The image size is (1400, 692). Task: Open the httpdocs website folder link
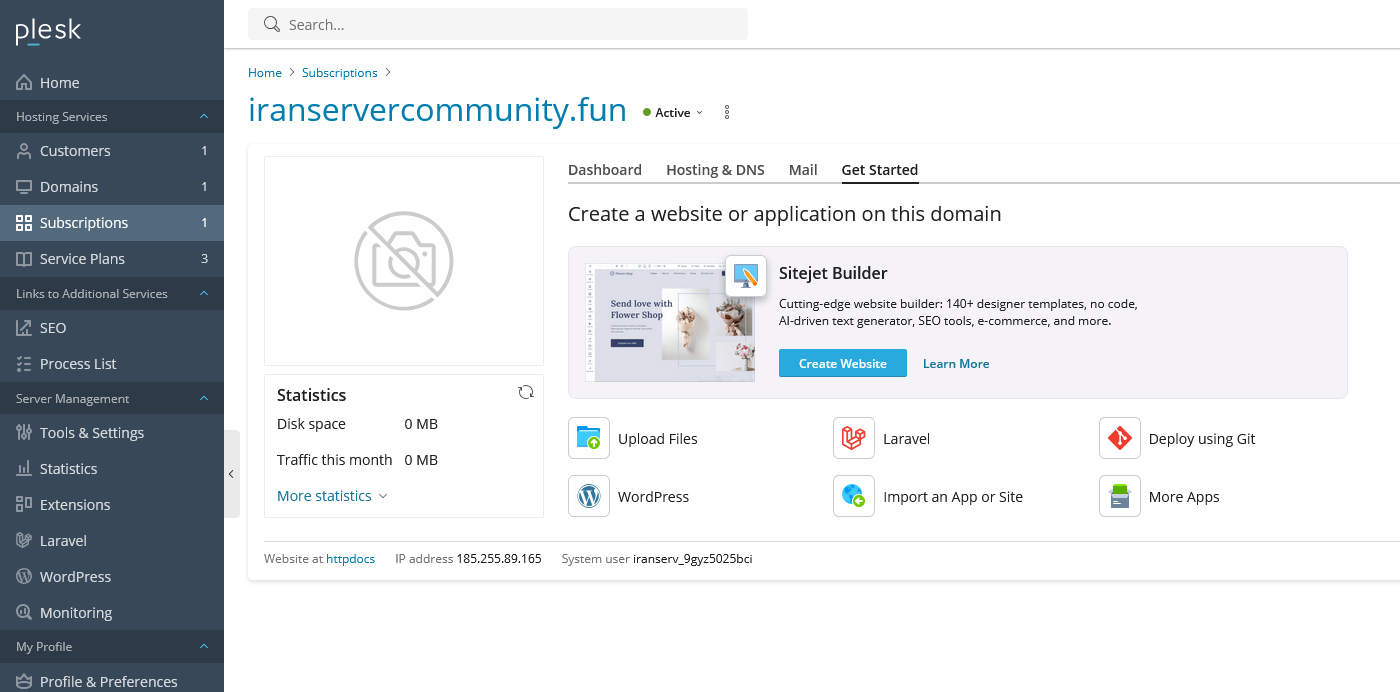pos(350,559)
